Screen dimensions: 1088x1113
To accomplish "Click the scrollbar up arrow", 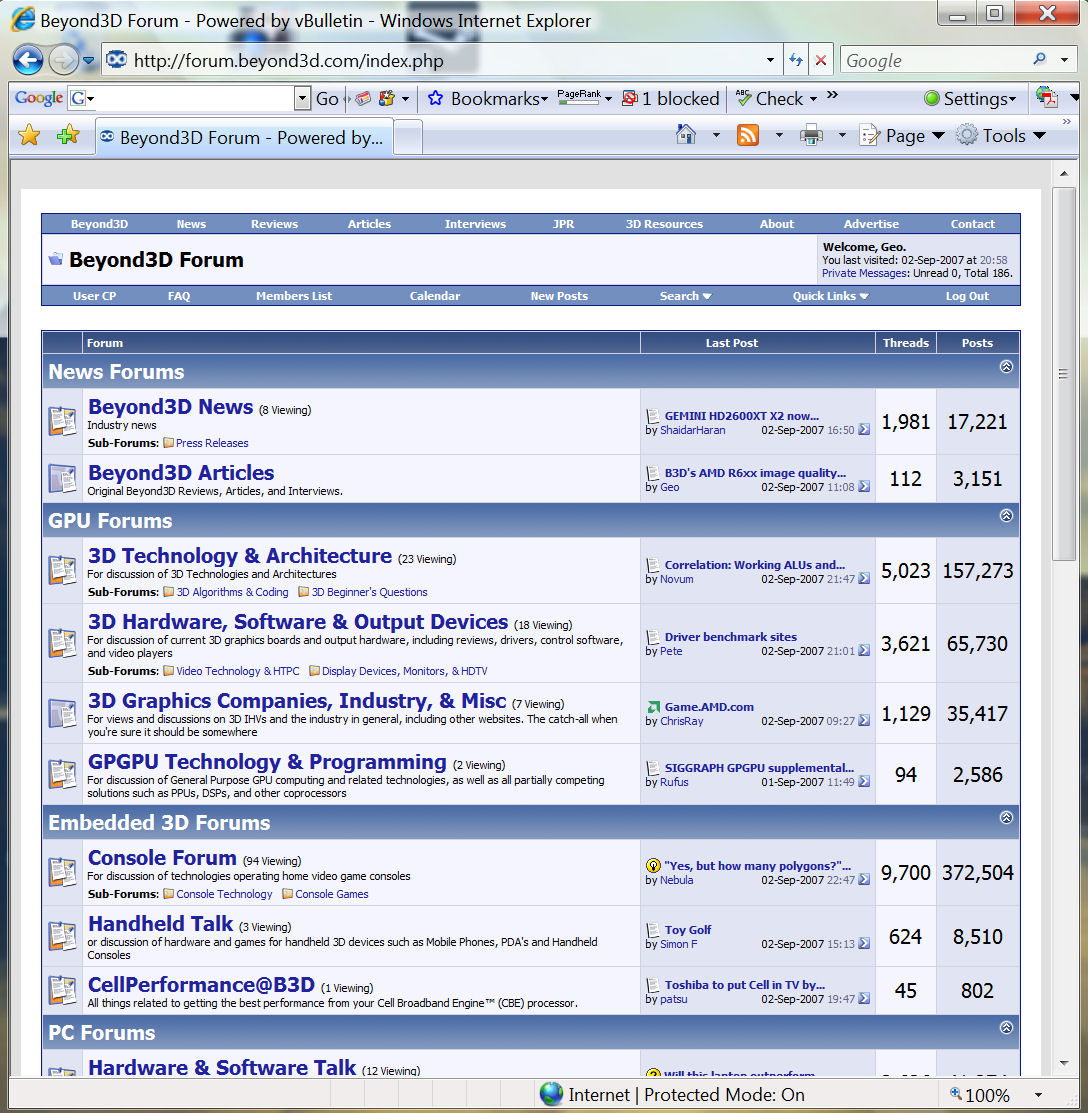I will 1063,173.
